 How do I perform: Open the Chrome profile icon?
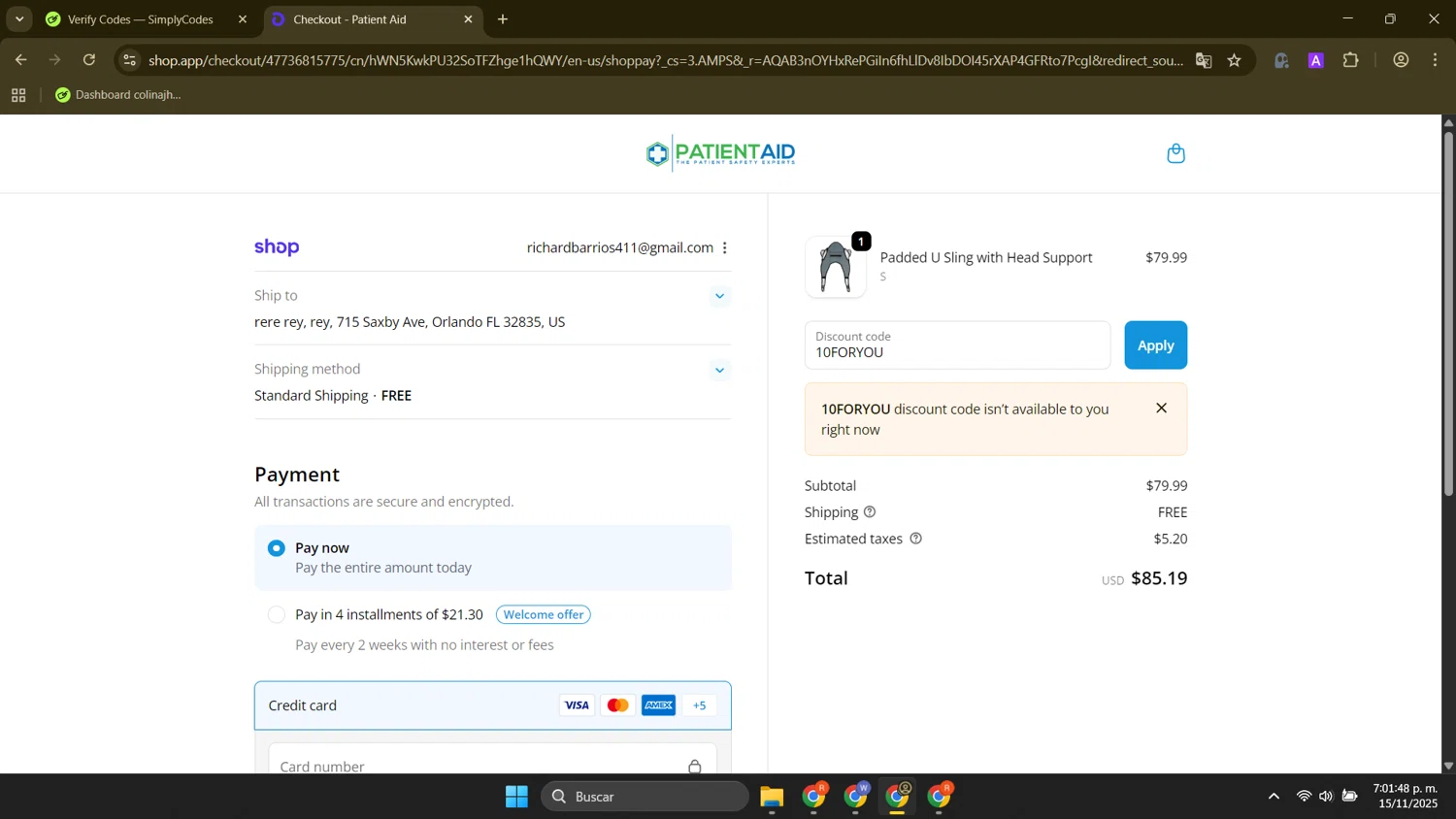tap(1401, 60)
